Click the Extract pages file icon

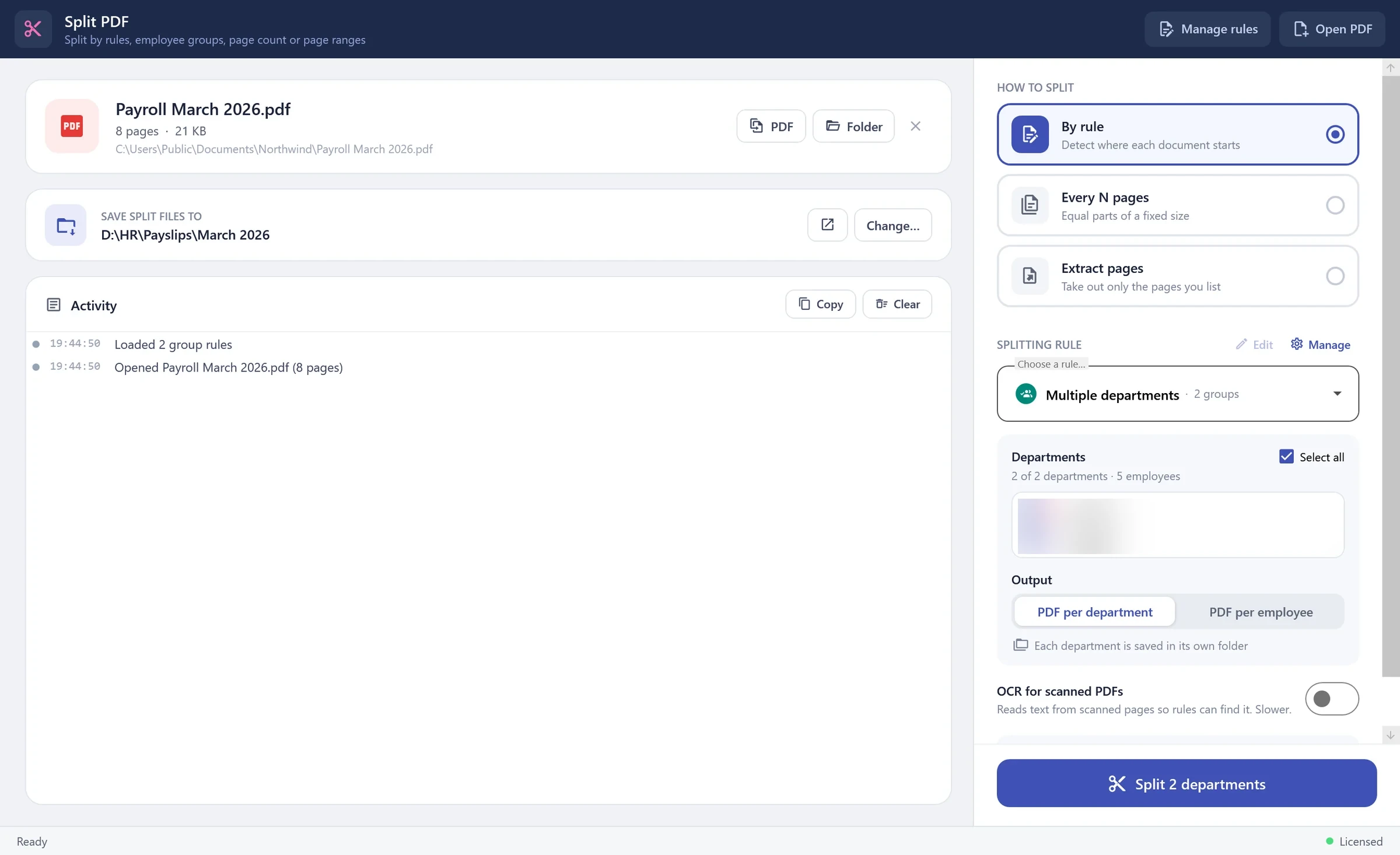[x=1030, y=276]
